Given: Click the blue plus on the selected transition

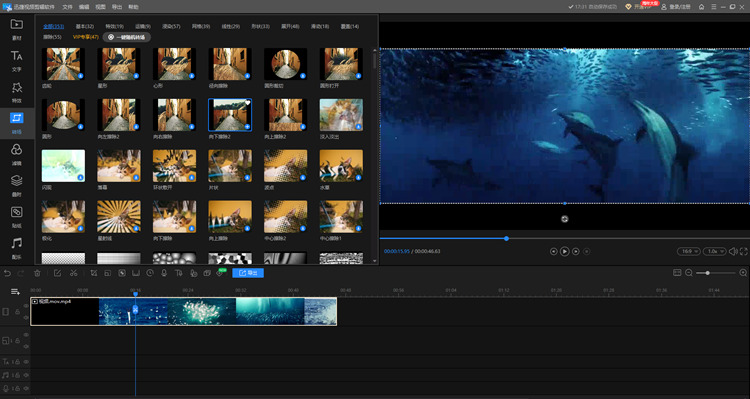Looking at the screenshot, I should tap(247, 127).
